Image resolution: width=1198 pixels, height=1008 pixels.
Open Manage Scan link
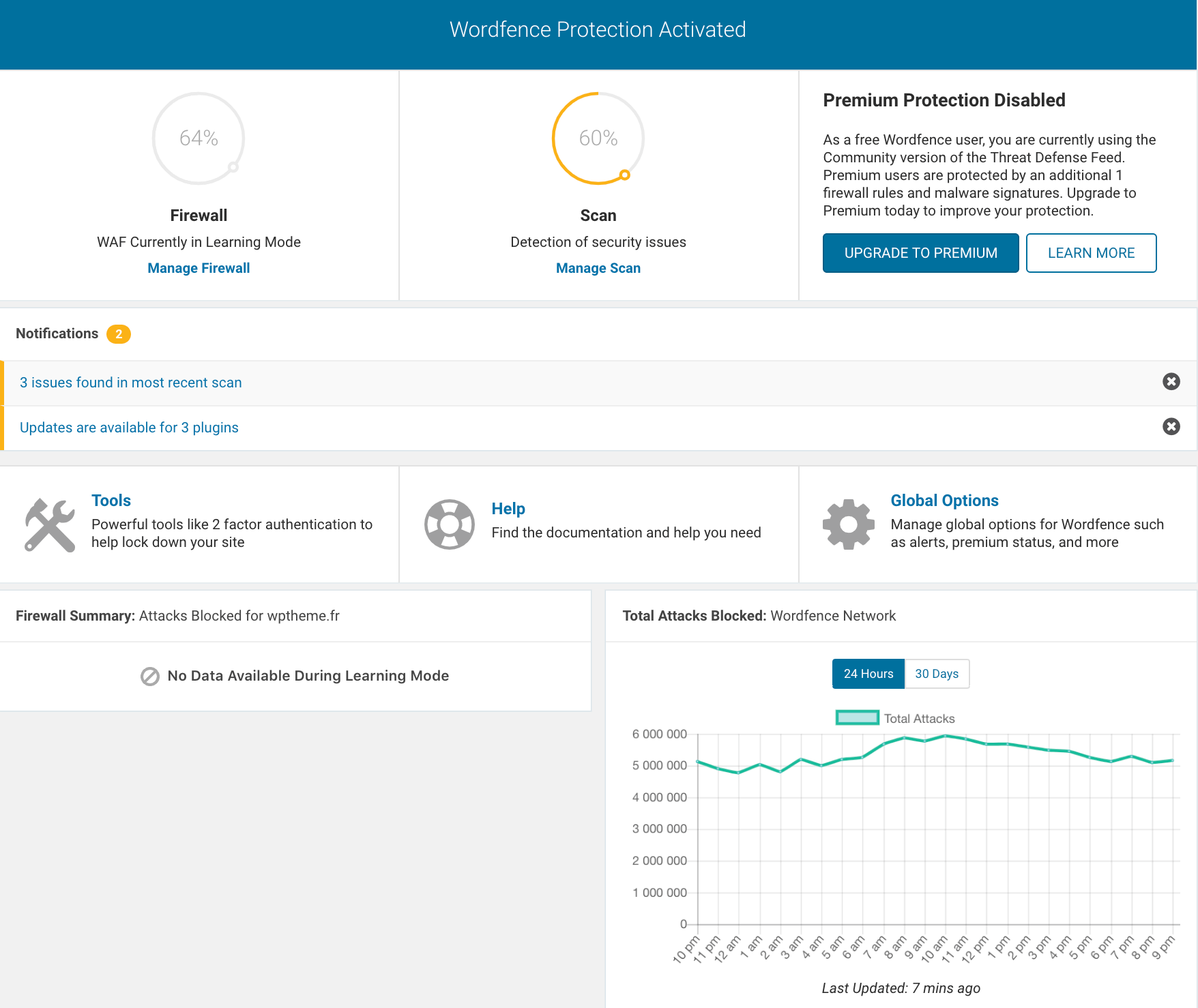598,268
